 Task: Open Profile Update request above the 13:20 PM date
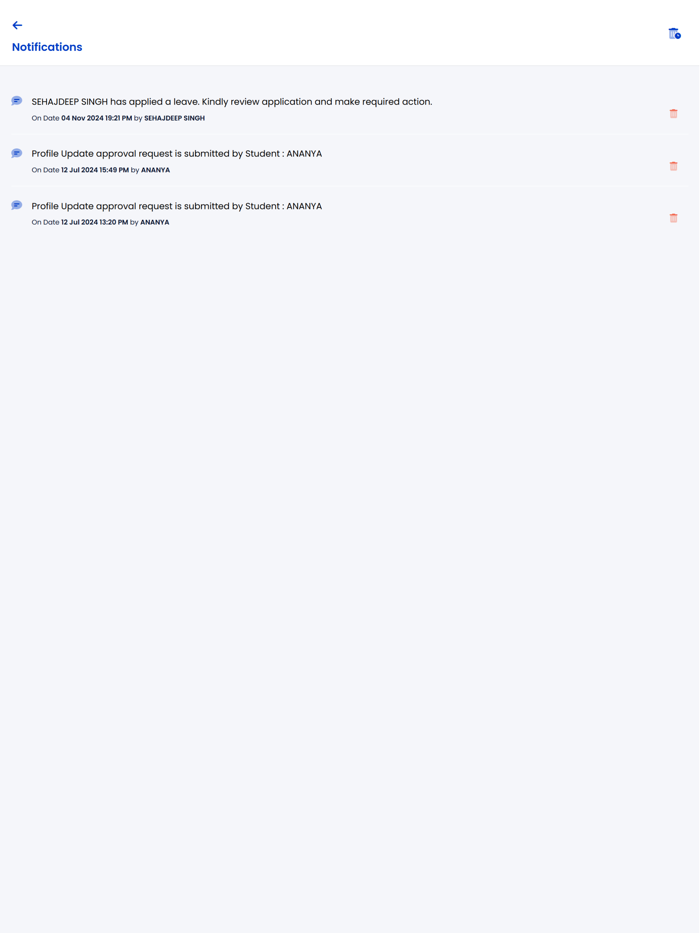point(177,206)
